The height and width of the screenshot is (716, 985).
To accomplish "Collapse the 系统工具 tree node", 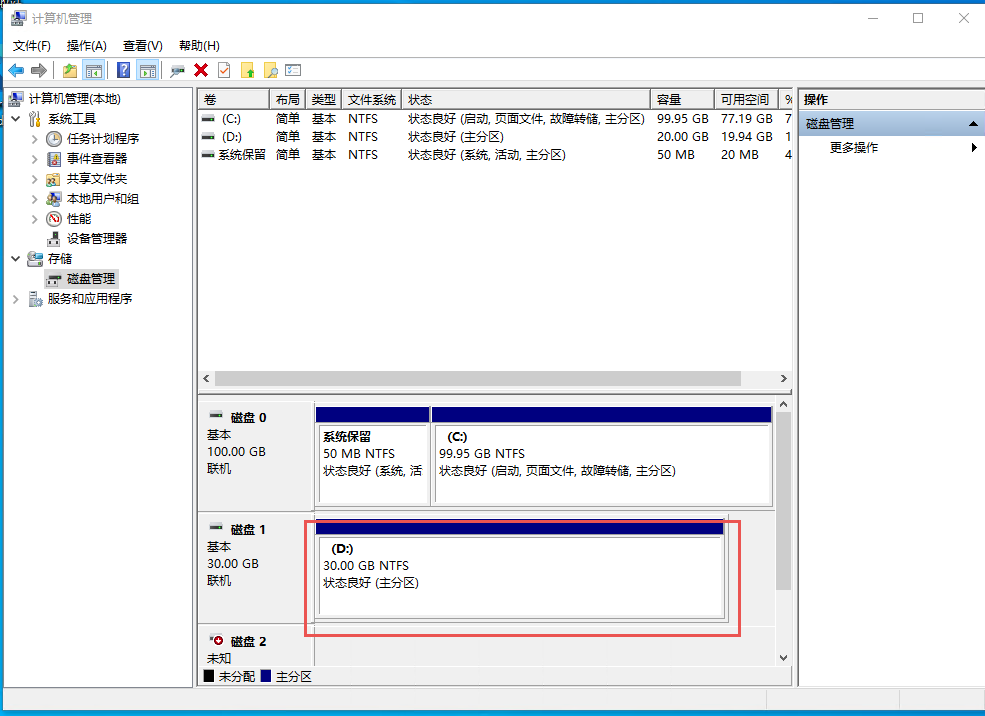I will pyautogui.click(x=16, y=119).
